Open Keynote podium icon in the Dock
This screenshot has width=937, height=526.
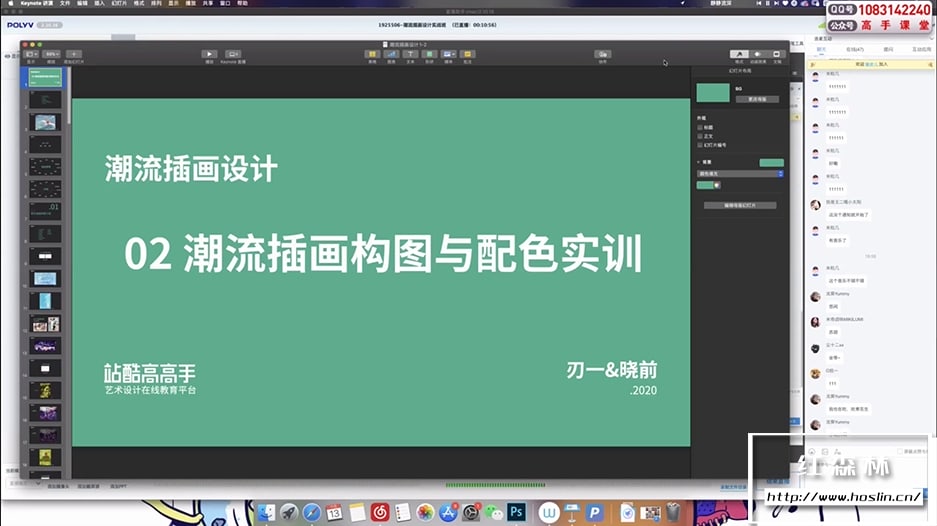pyautogui.click(x=572, y=512)
